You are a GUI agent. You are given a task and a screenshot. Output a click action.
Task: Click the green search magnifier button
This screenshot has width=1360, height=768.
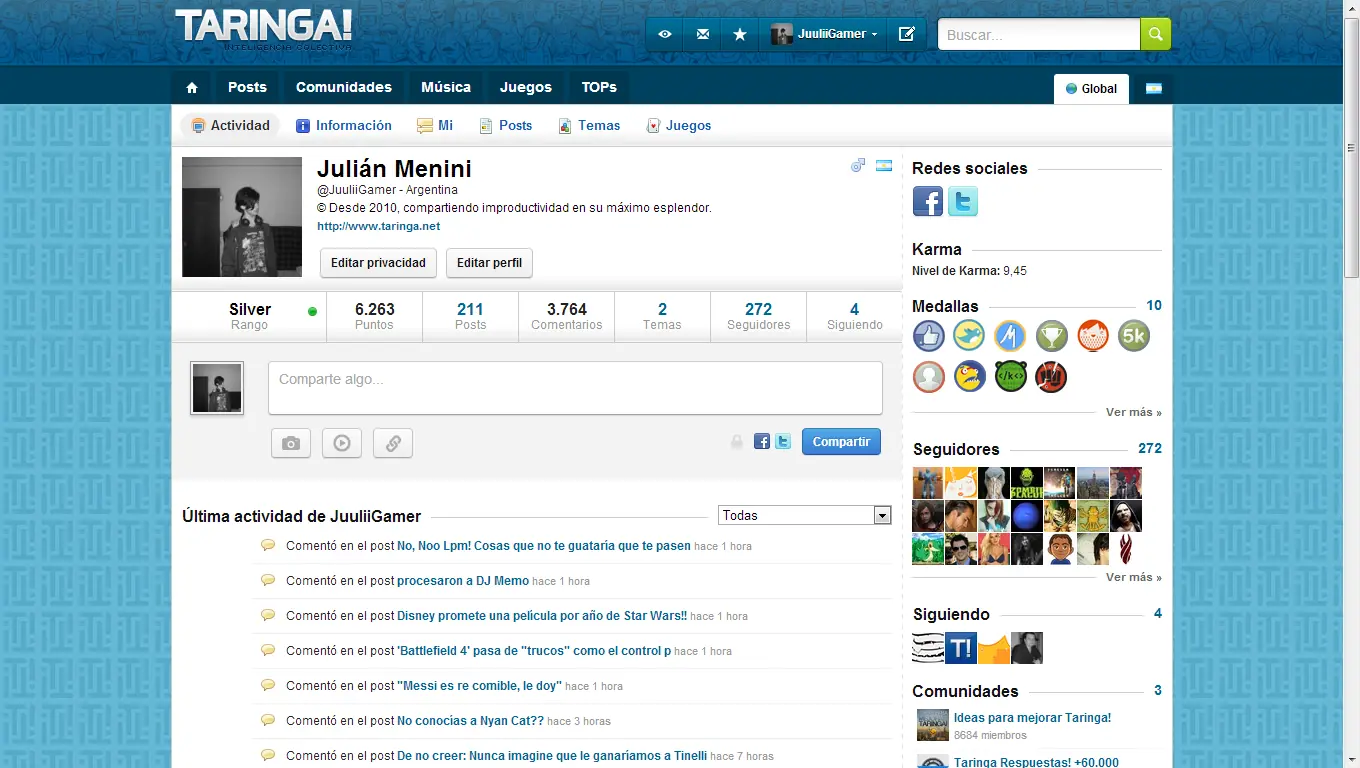point(1155,34)
